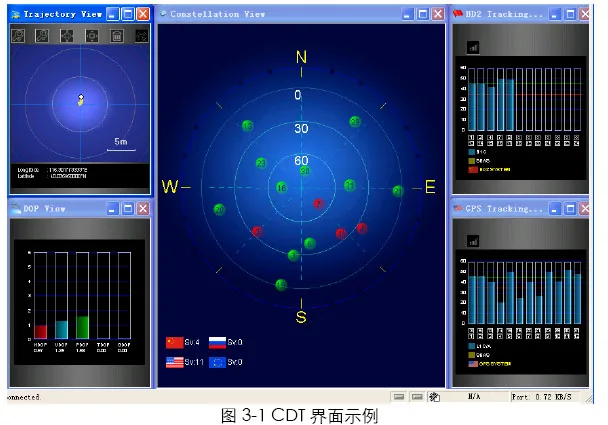Viewport: 608px width, 425px height.
Task: Click the green PDOP bar in DOP View
Action: pyautogui.click(x=82, y=327)
